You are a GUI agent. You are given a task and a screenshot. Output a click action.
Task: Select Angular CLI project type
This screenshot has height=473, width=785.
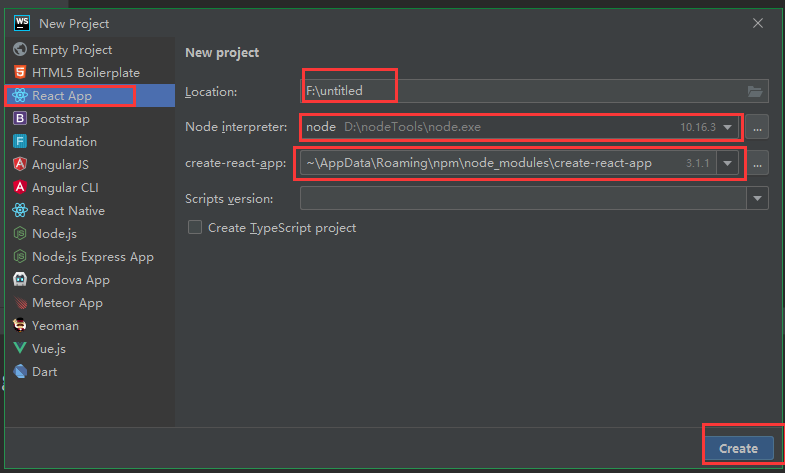click(x=90, y=187)
